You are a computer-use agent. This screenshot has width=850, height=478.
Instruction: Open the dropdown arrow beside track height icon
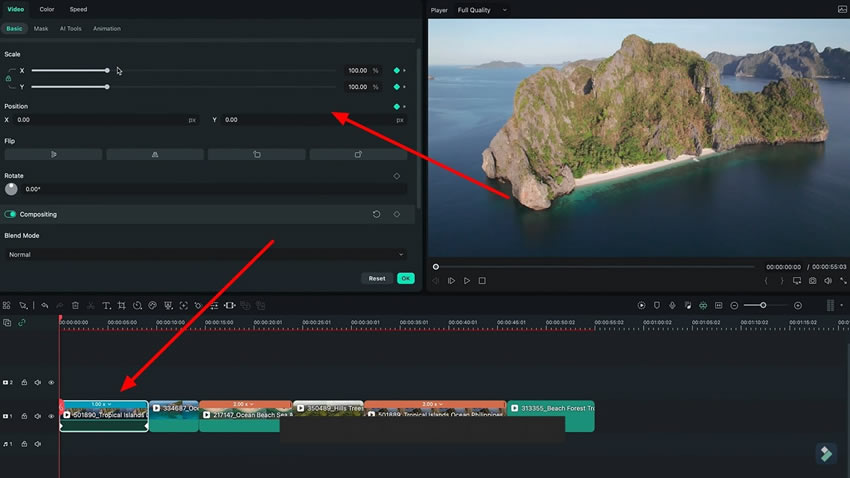(x=841, y=306)
